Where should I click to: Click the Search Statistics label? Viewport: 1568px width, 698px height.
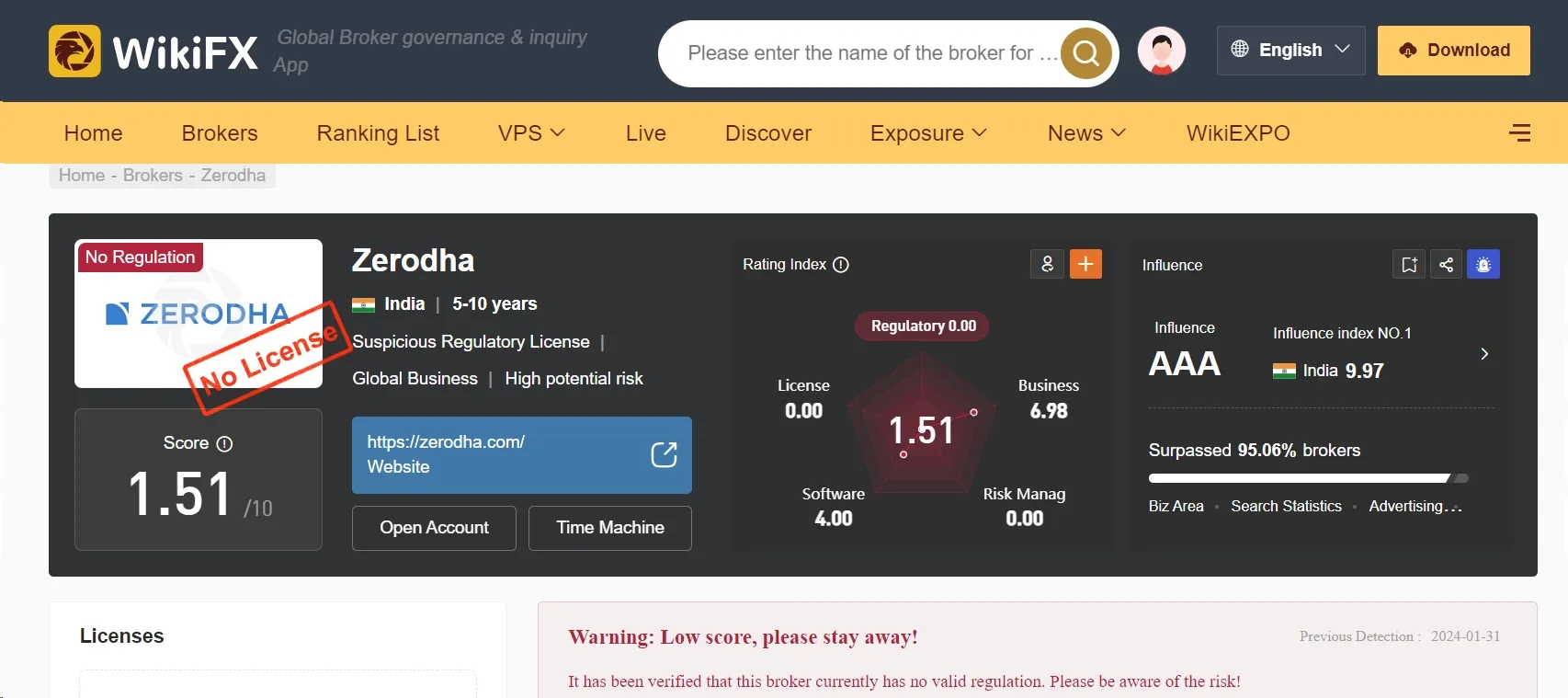click(1287, 507)
